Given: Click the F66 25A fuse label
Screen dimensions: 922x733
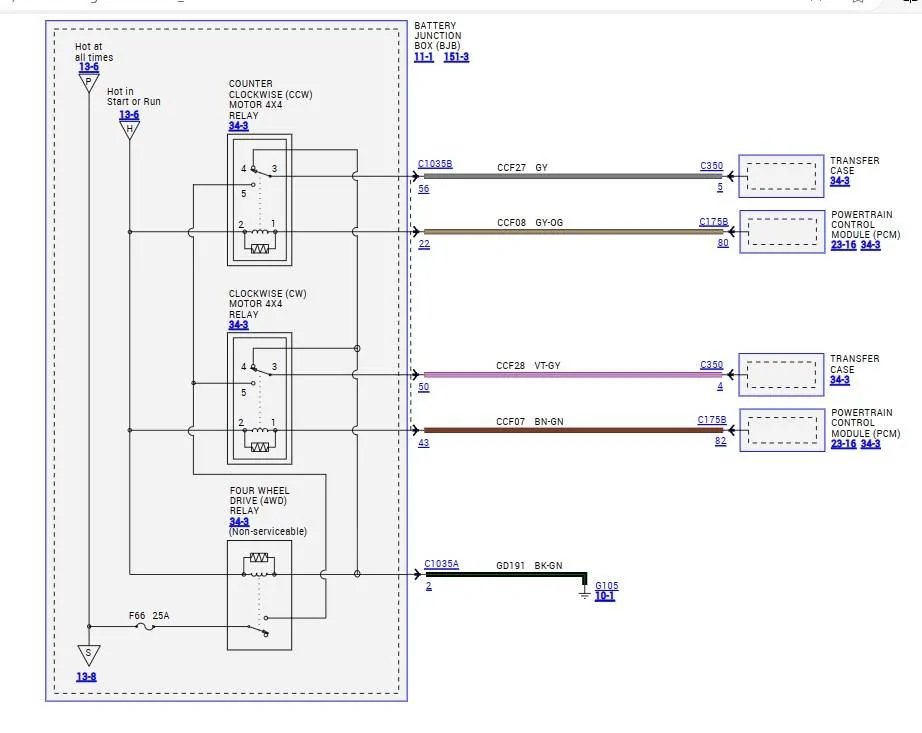Looking at the screenshot, I should click(x=149, y=615).
